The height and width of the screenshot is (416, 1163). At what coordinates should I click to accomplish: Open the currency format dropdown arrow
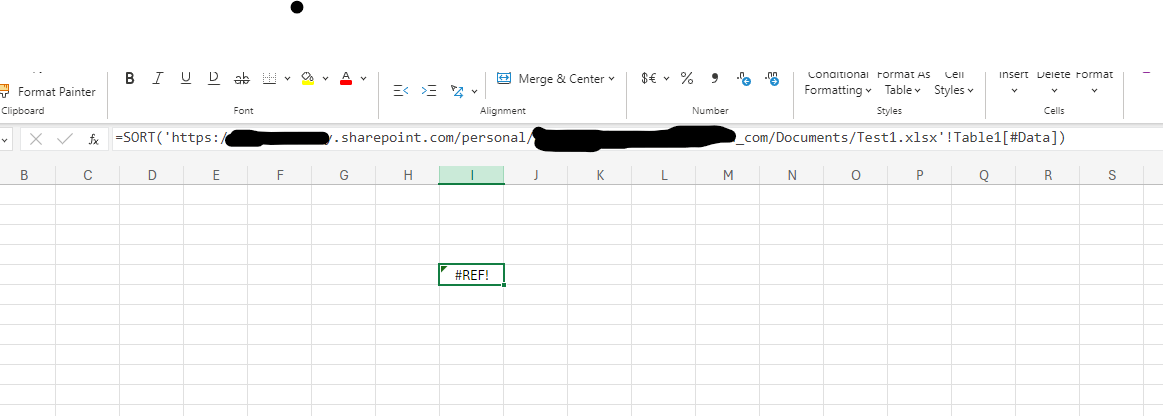[666, 79]
